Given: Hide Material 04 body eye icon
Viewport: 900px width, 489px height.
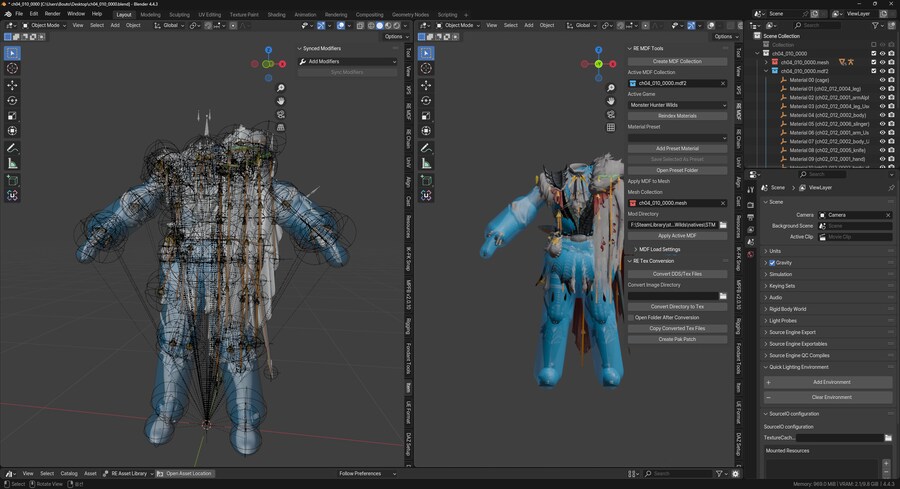Looking at the screenshot, I should click(x=882, y=115).
